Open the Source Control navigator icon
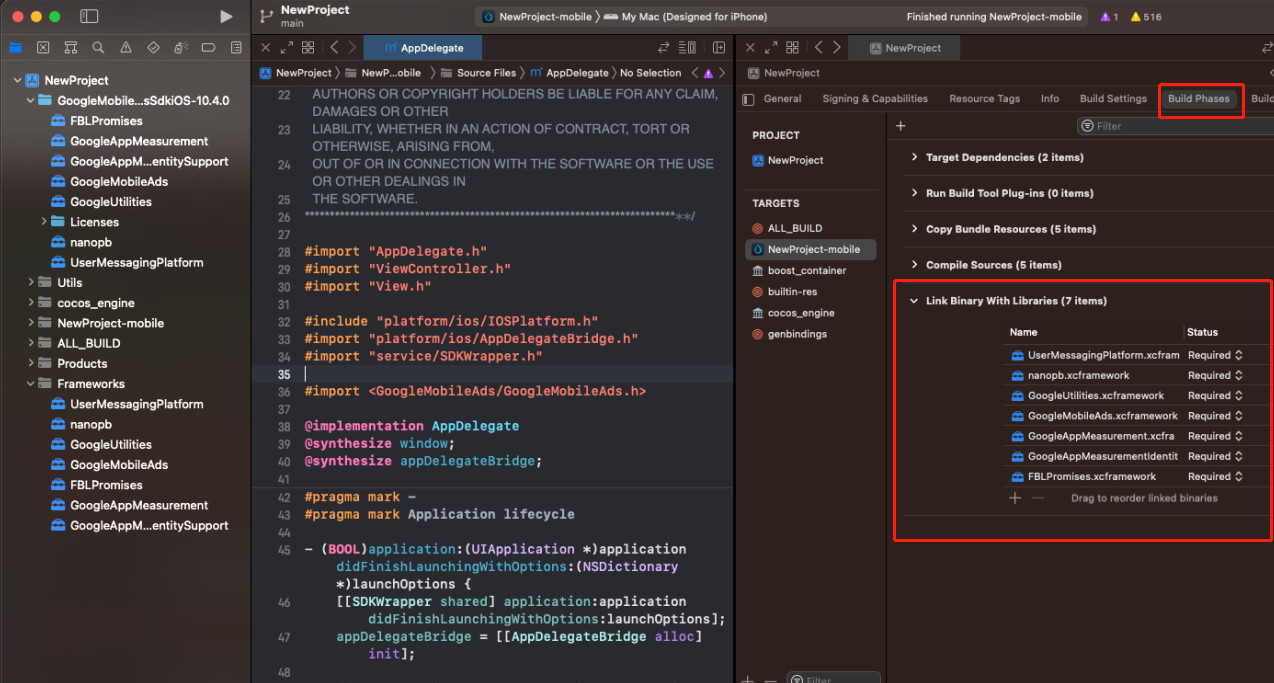 (x=43, y=47)
